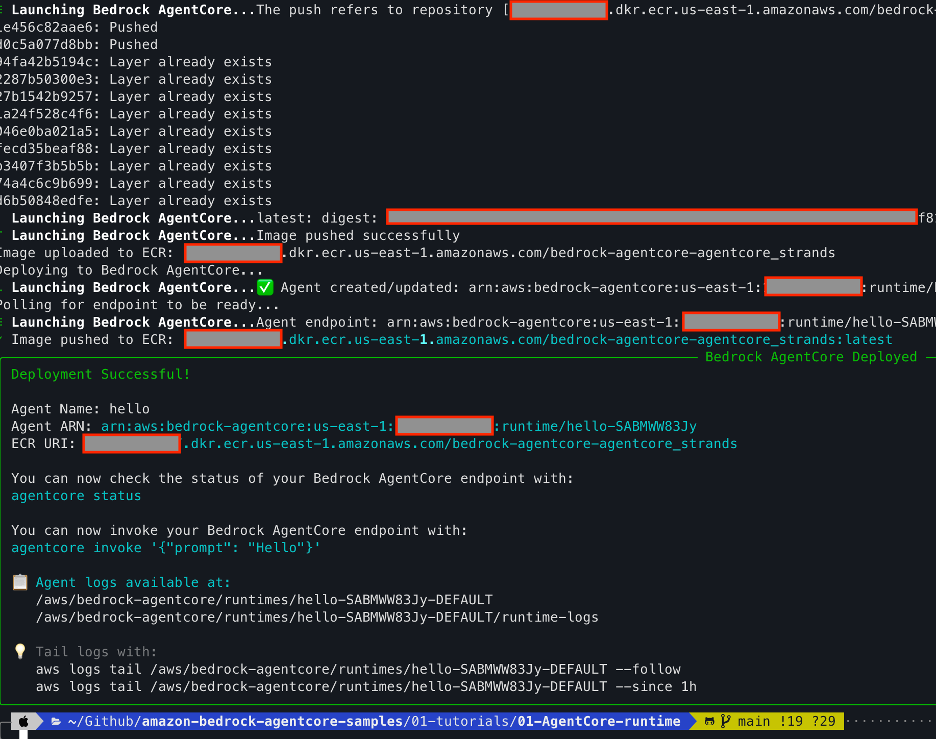
Task: Click 'amazon-bedrock-agentcore-samples' in the prompt path
Action: point(273,722)
